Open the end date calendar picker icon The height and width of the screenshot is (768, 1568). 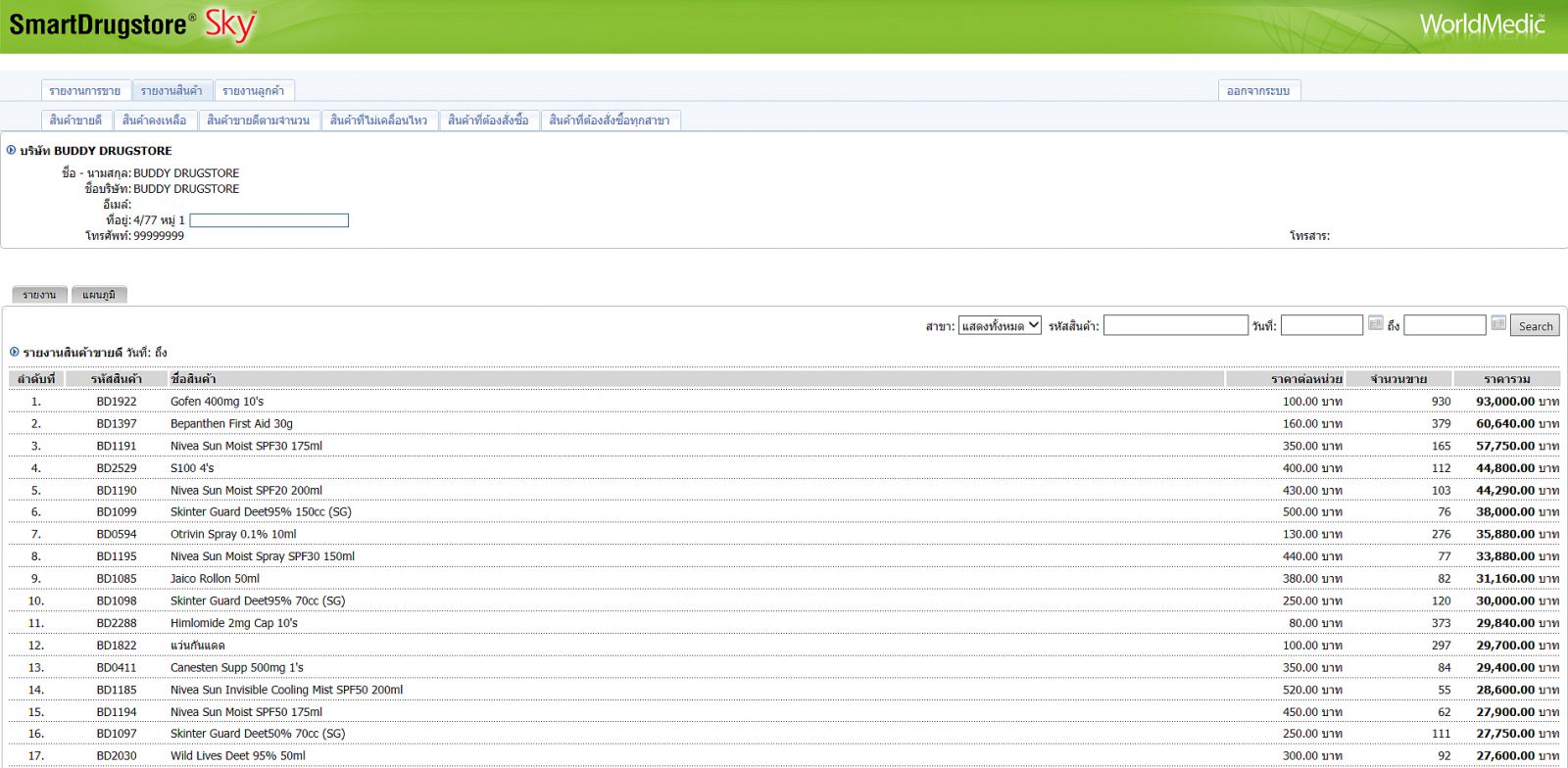coord(1497,324)
